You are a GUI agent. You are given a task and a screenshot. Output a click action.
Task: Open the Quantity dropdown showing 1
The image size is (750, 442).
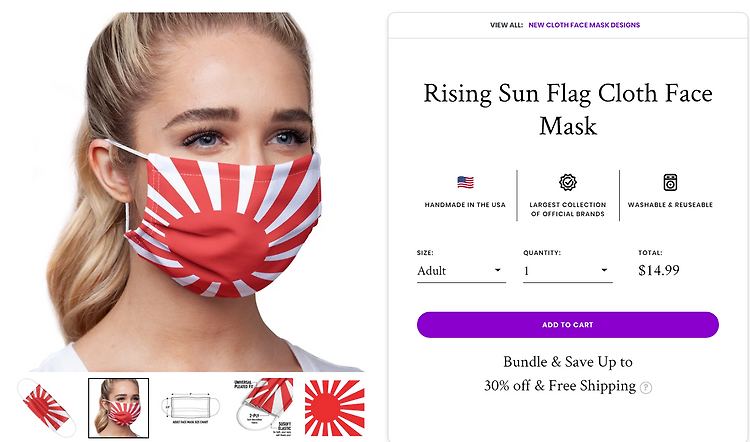(568, 271)
